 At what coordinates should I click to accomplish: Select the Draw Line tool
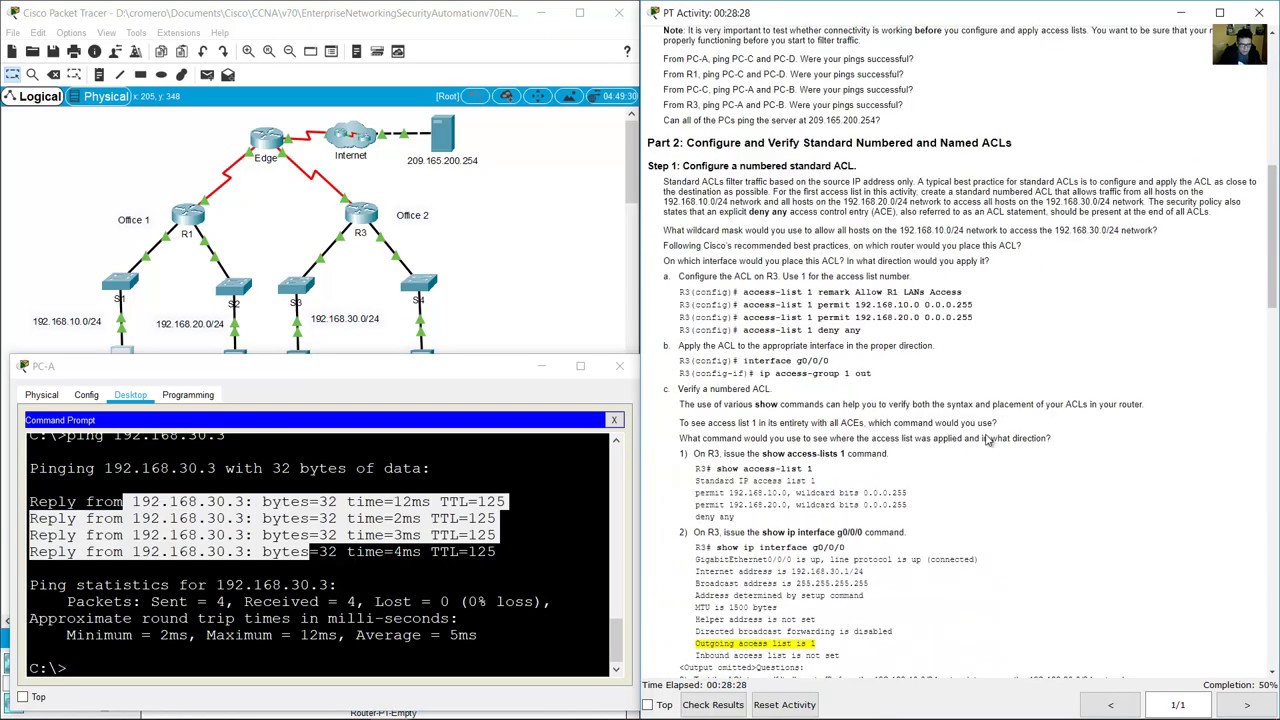[x=119, y=75]
